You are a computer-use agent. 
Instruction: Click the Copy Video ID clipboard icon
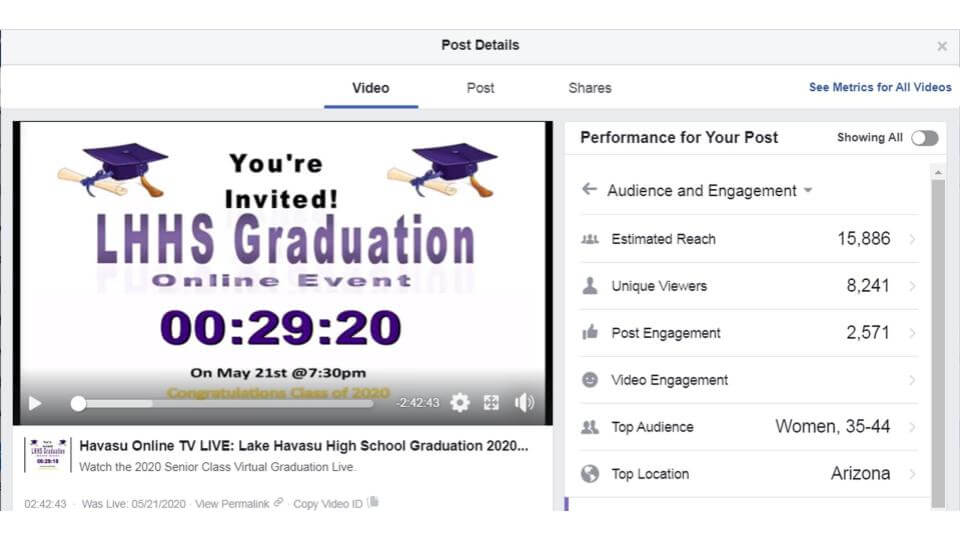[373, 502]
